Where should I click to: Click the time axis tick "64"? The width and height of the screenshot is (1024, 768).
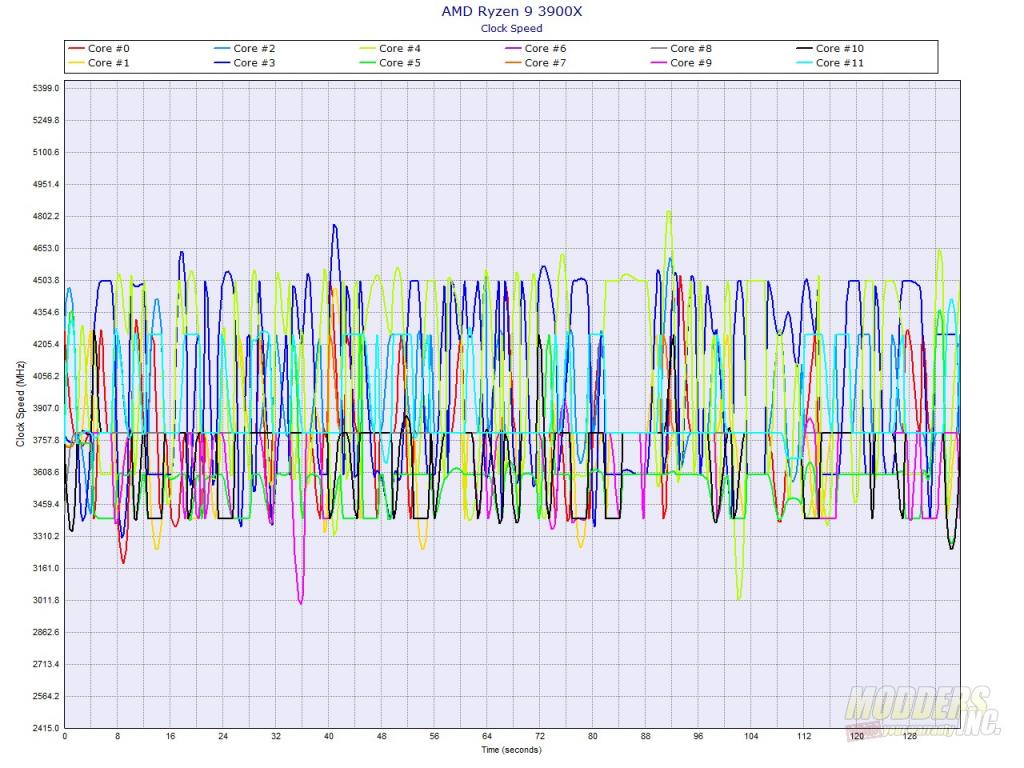[487, 736]
